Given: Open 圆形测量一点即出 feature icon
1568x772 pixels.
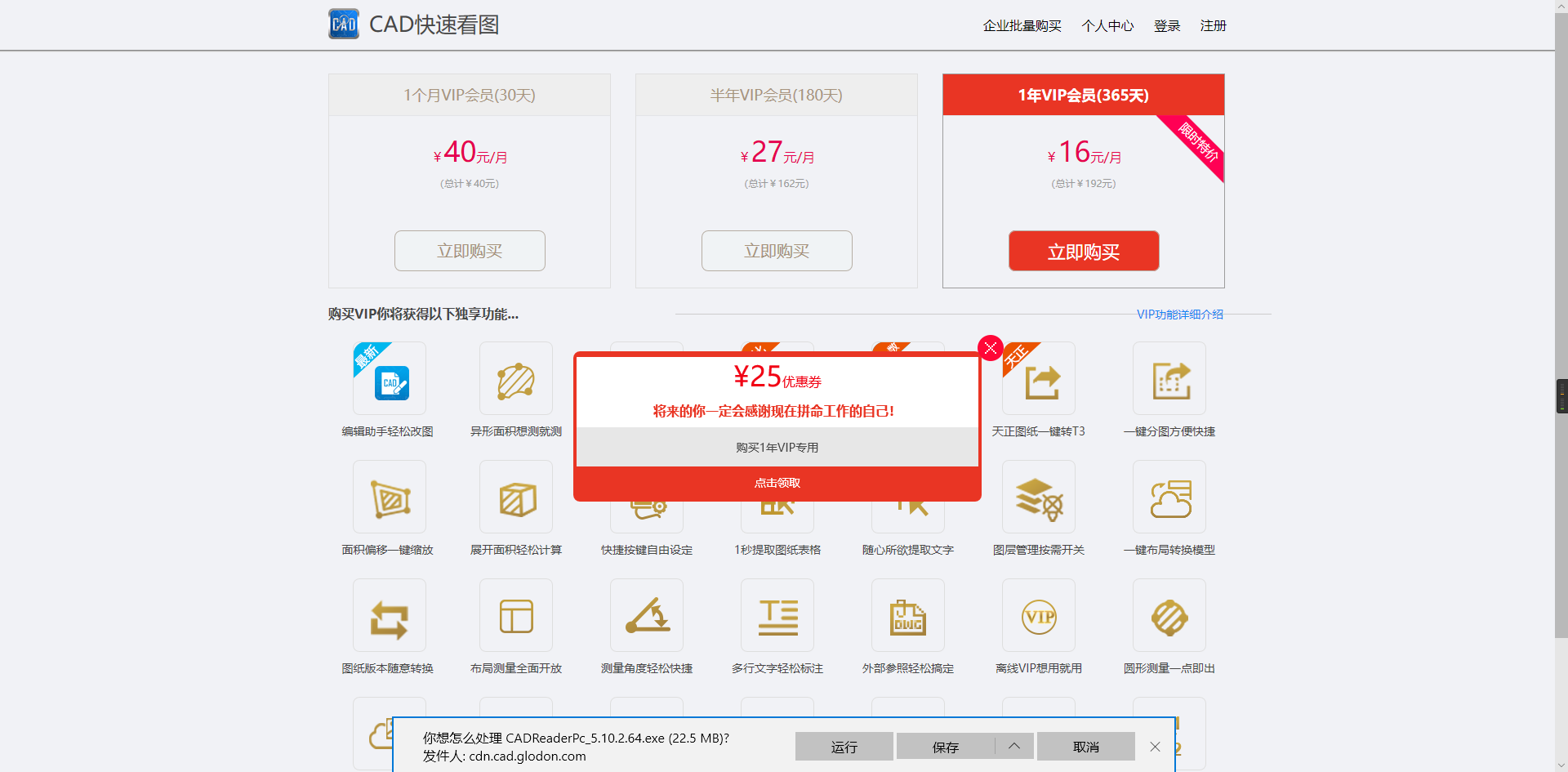Looking at the screenshot, I should [1169, 615].
